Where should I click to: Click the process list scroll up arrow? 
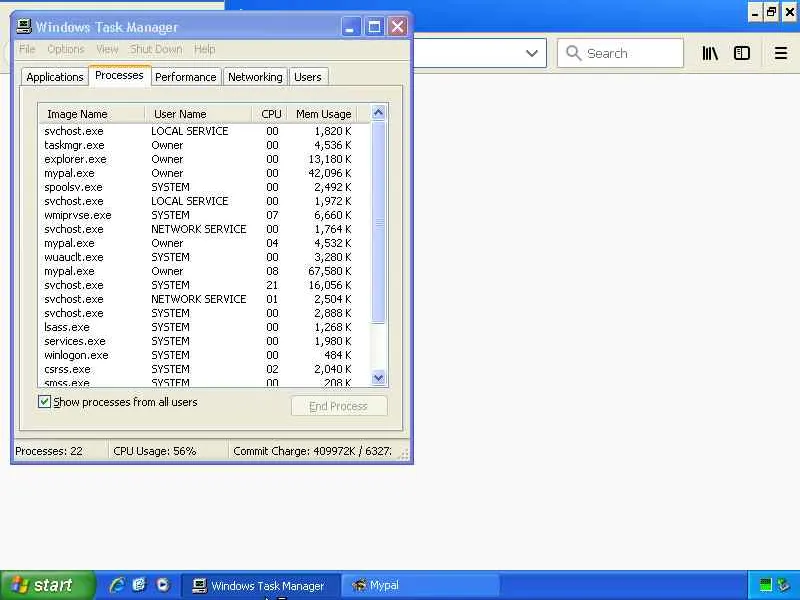[378, 112]
